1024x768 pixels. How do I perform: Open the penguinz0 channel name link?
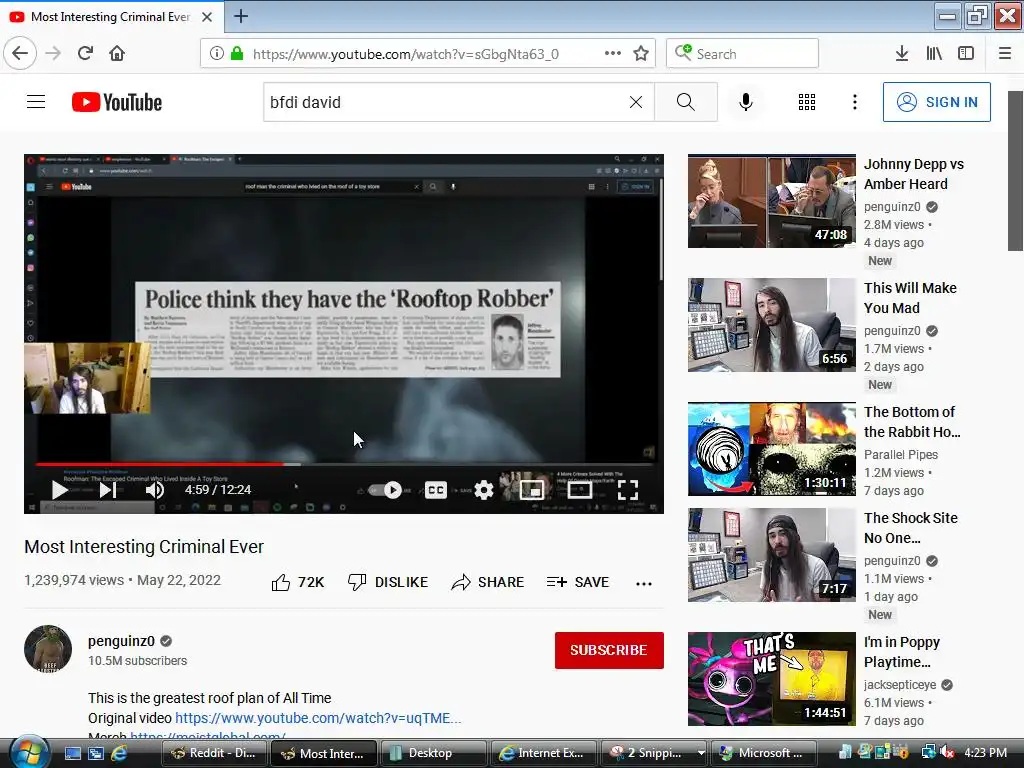[121, 641]
